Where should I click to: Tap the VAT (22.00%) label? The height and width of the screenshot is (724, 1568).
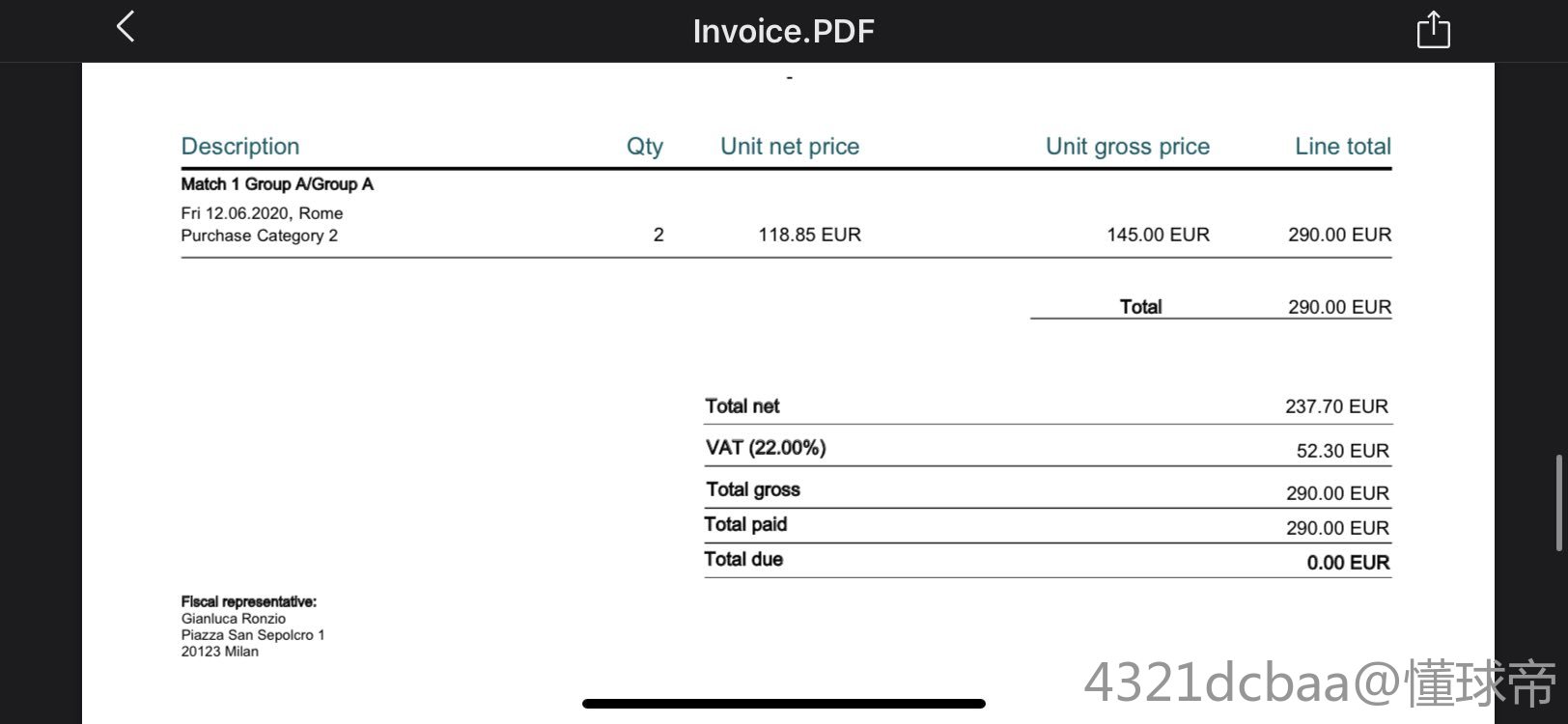766,448
